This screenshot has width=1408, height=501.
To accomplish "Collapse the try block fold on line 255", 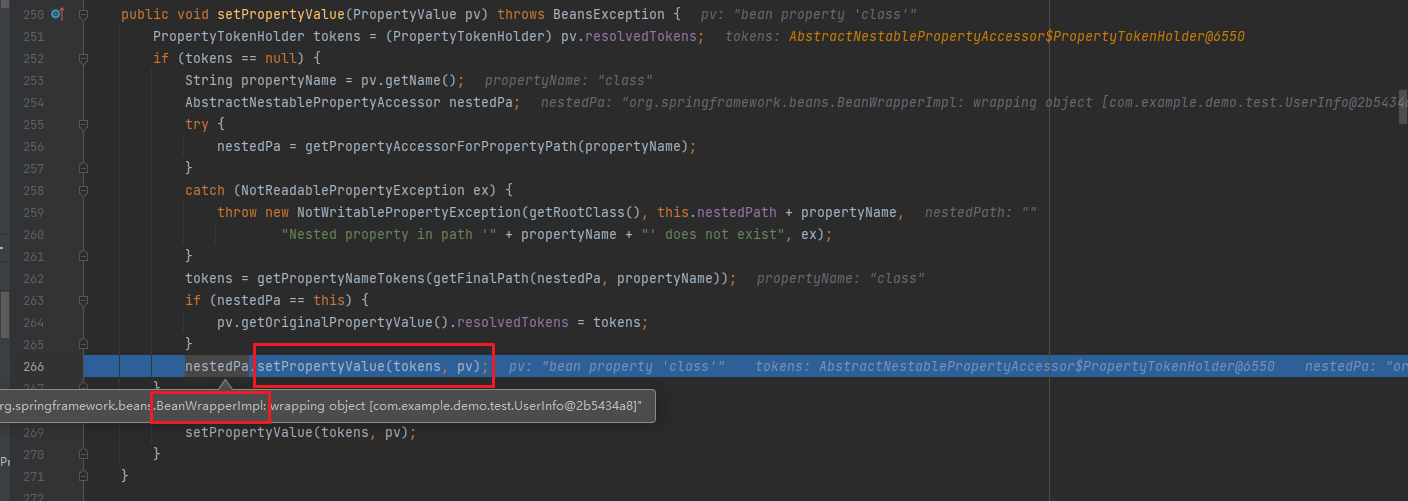I will (x=83, y=125).
